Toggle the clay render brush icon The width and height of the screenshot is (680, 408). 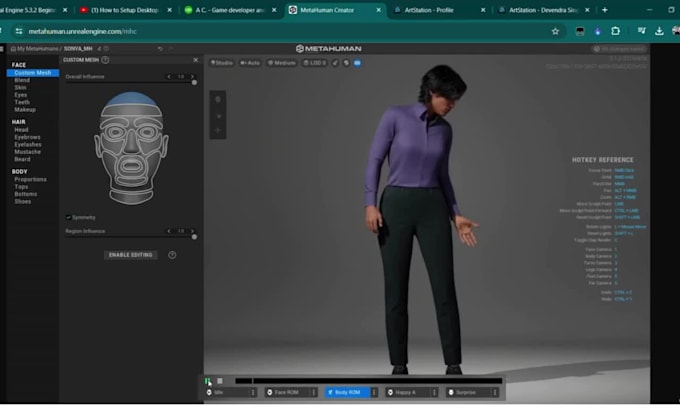tap(335, 63)
